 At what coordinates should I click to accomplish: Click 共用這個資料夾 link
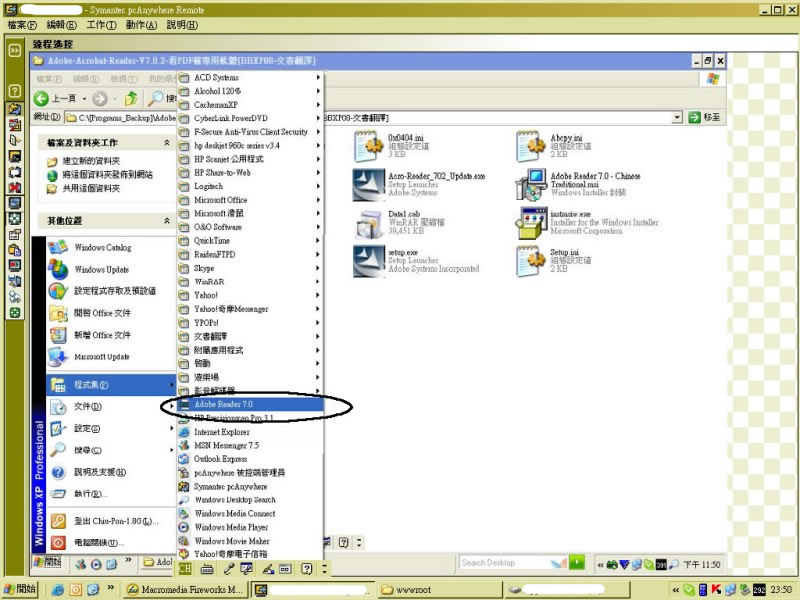tap(91, 188)
